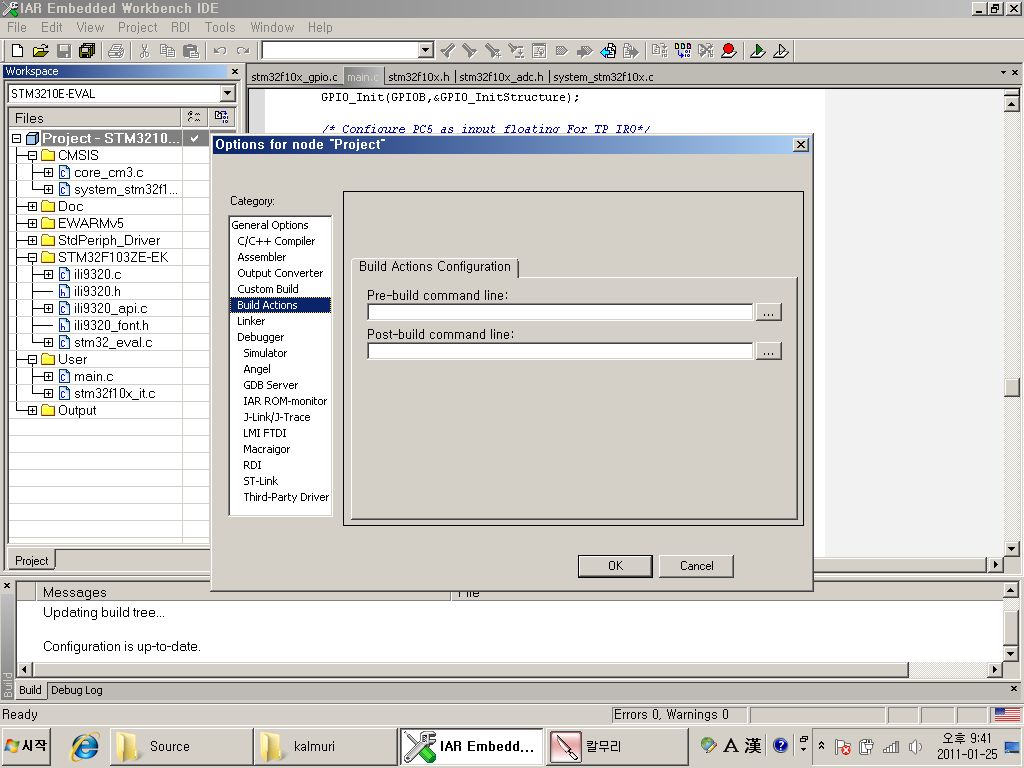
Task: Select the ST-Link category
Action: tap(260, 481)
